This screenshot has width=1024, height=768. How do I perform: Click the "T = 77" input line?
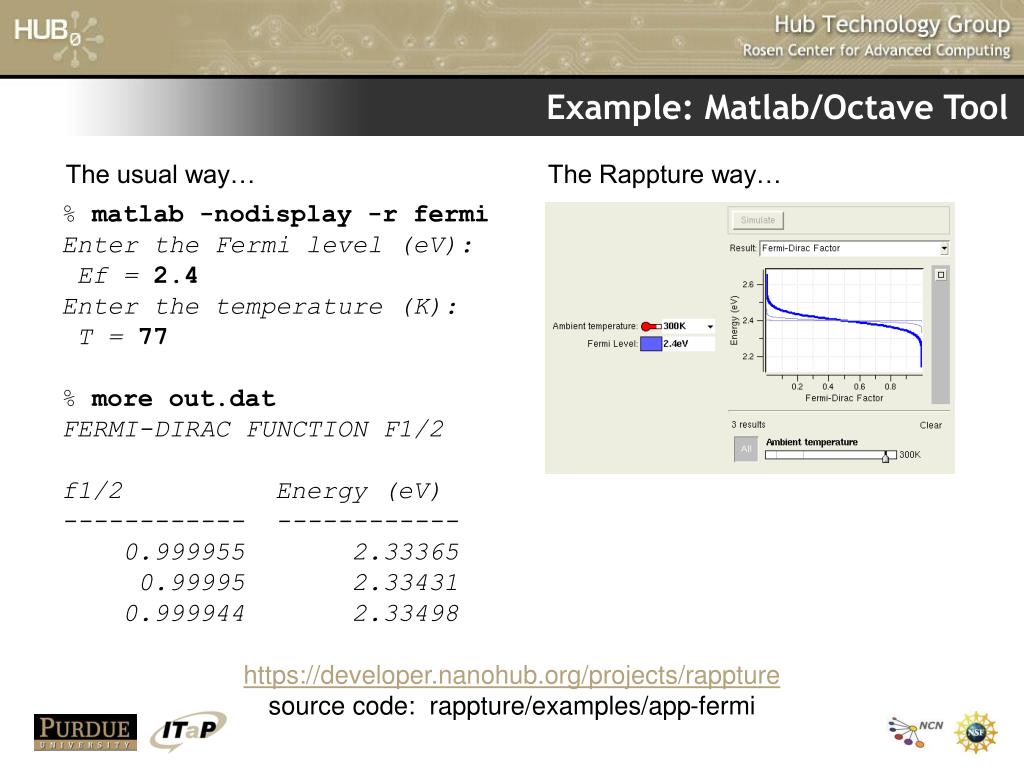click(x=123, y=336)
